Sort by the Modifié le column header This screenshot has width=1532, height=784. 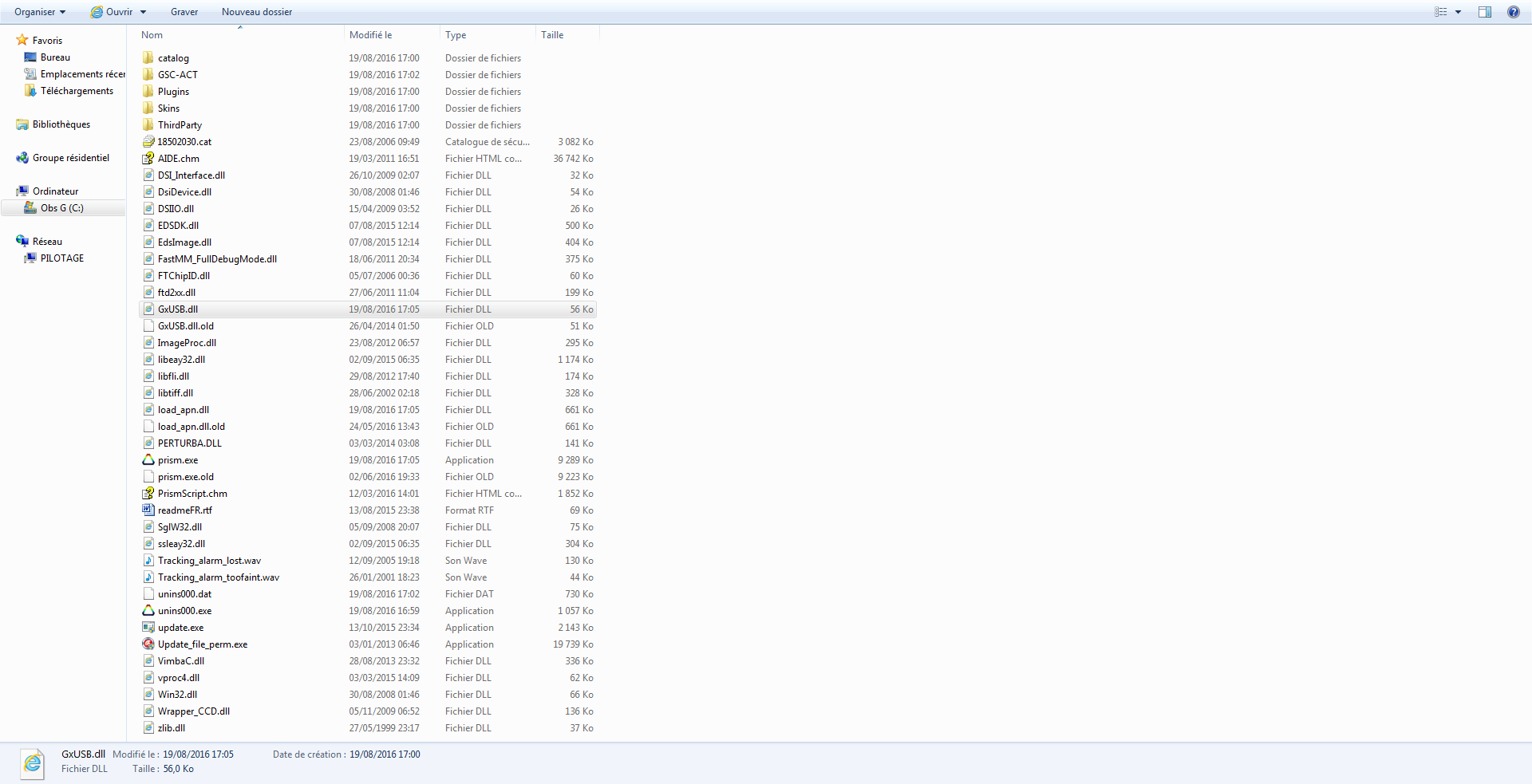click(371, 35)
